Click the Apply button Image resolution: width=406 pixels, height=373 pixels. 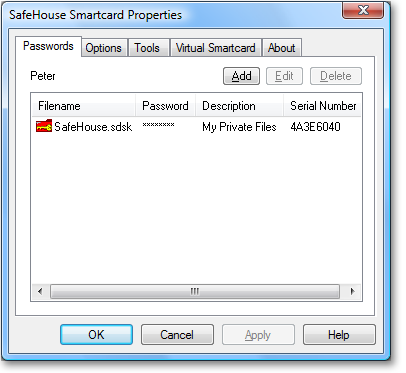click(258, 334)
